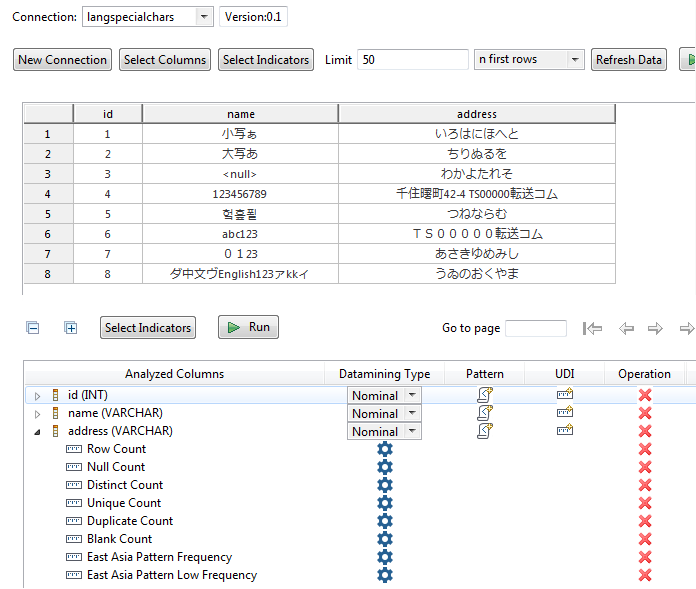The width and height of the screenshot is (696, 589).
Task: Click collapse all icon above Analyzed Columns
Action: [x=33, y=328]
